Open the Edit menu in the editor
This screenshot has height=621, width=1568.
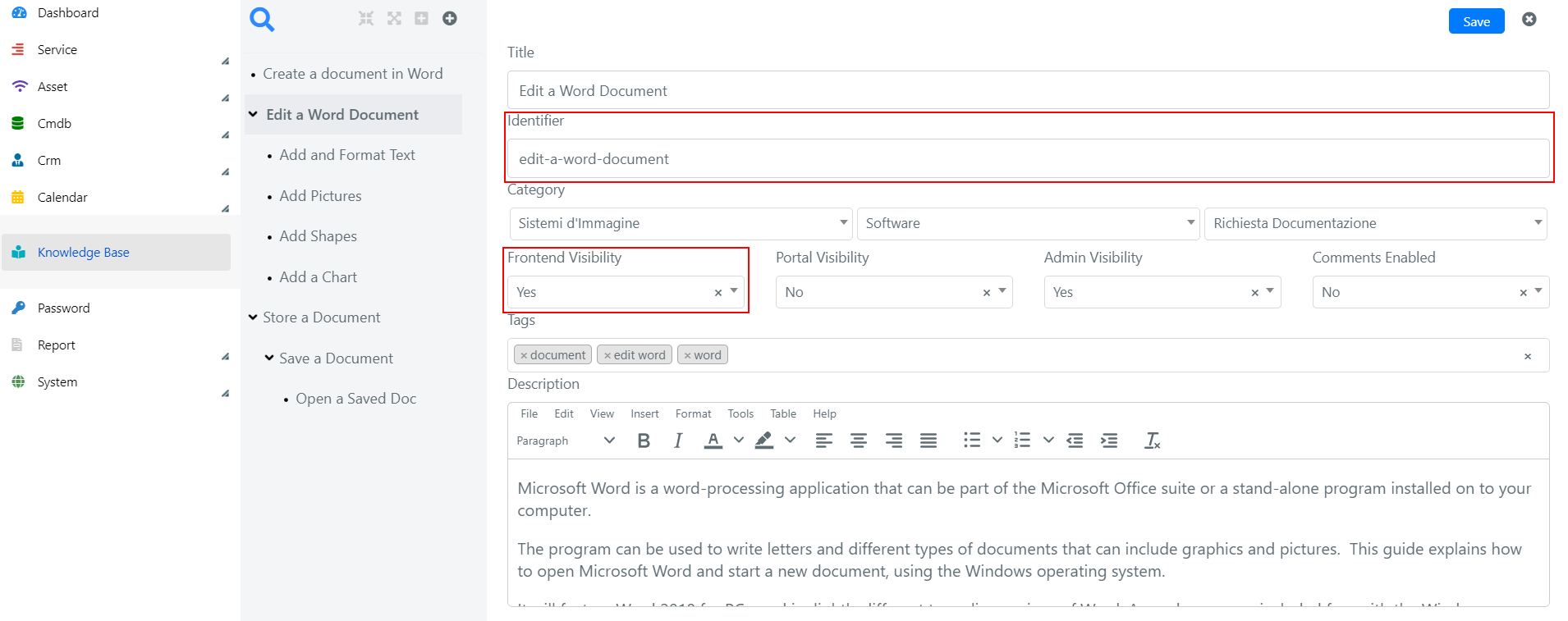pyautogui.click(x=564, y=413)
